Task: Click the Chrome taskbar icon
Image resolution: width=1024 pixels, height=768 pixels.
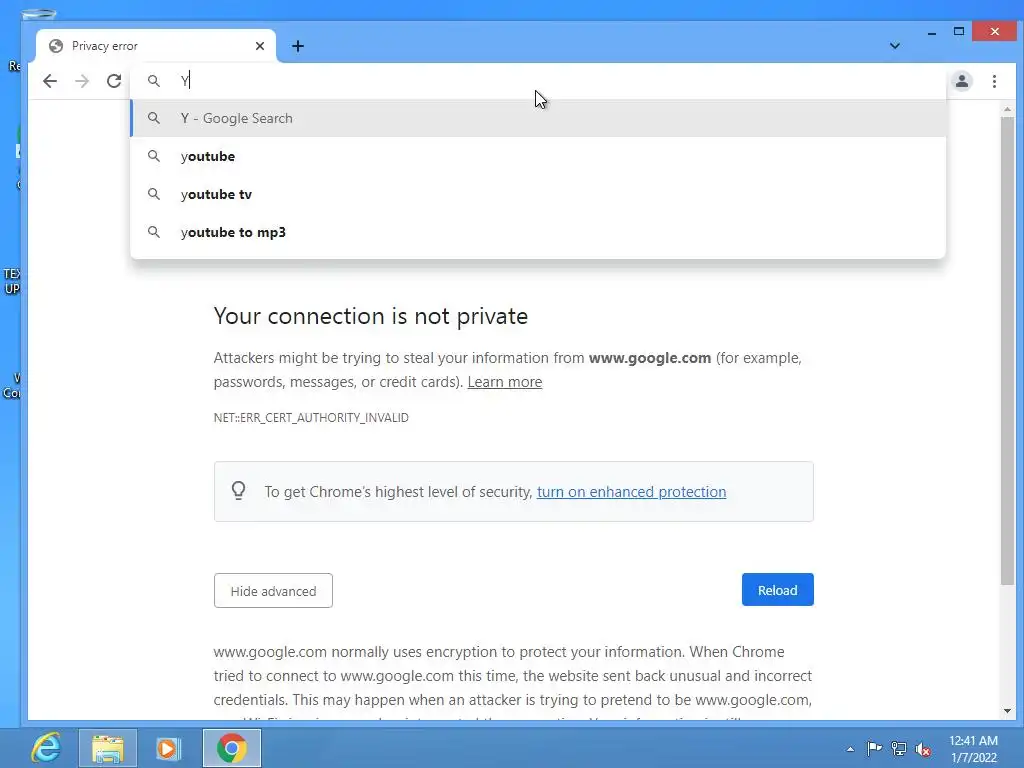Action: point(232,748)
